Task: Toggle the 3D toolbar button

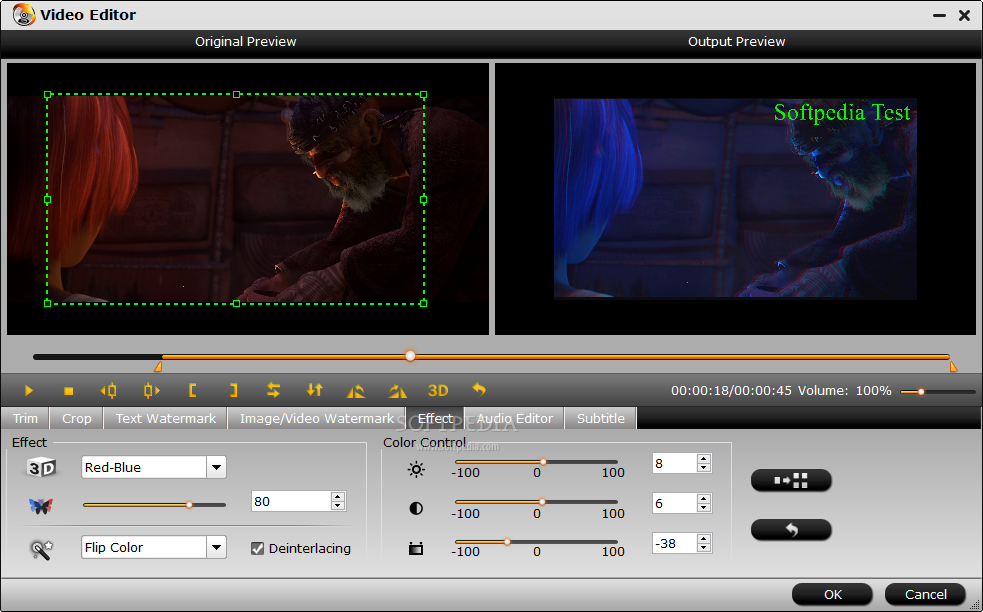Action: 438,391
